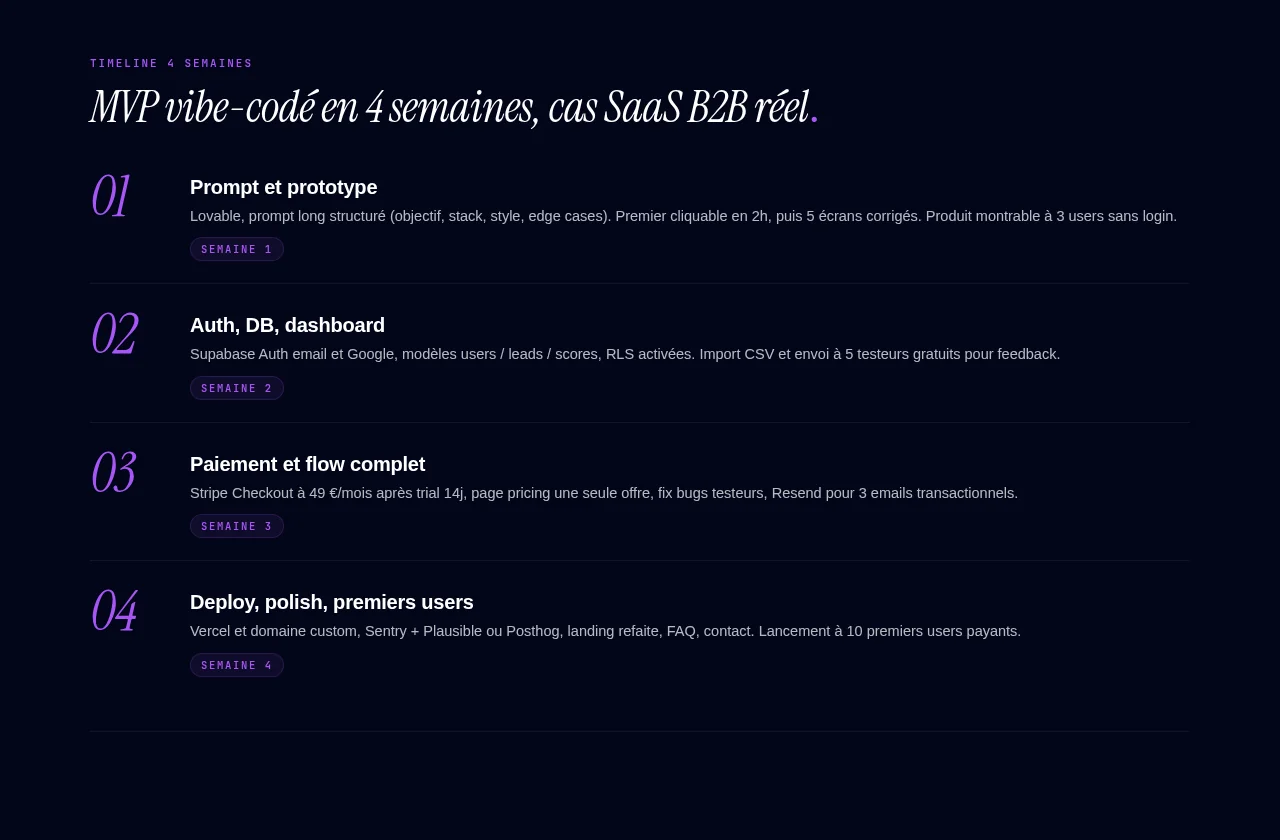The image size is (1280, 840).
Task: Click the Supabase Auth description text
Action: pos(625,354)
